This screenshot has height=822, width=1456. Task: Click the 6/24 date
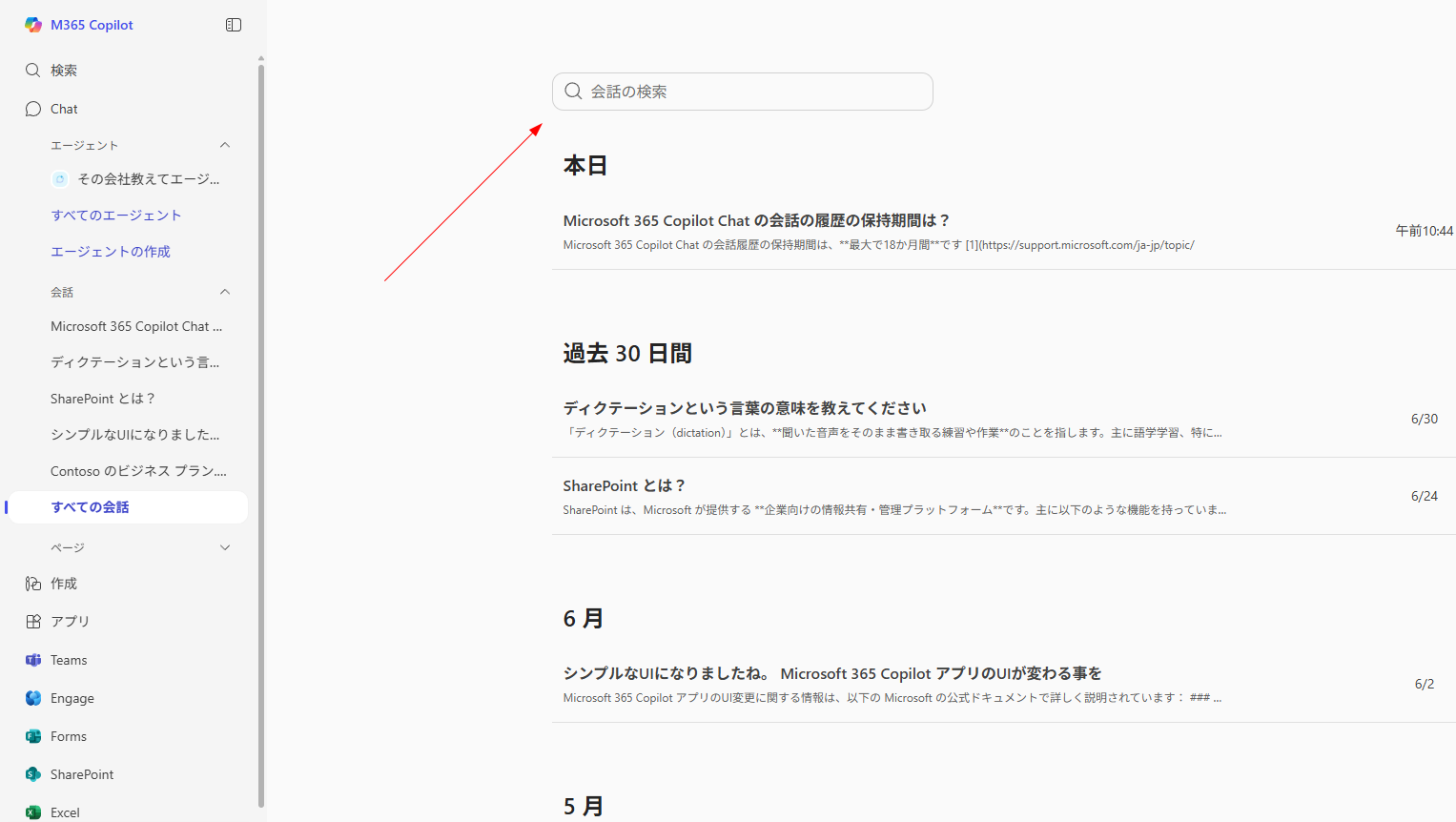[1425, 496]
